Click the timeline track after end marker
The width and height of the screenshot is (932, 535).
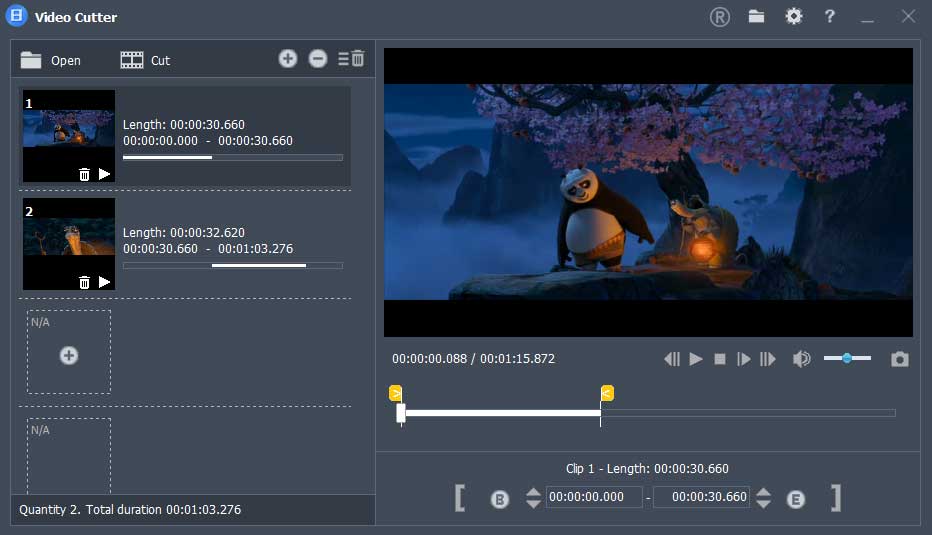[748, 413]
